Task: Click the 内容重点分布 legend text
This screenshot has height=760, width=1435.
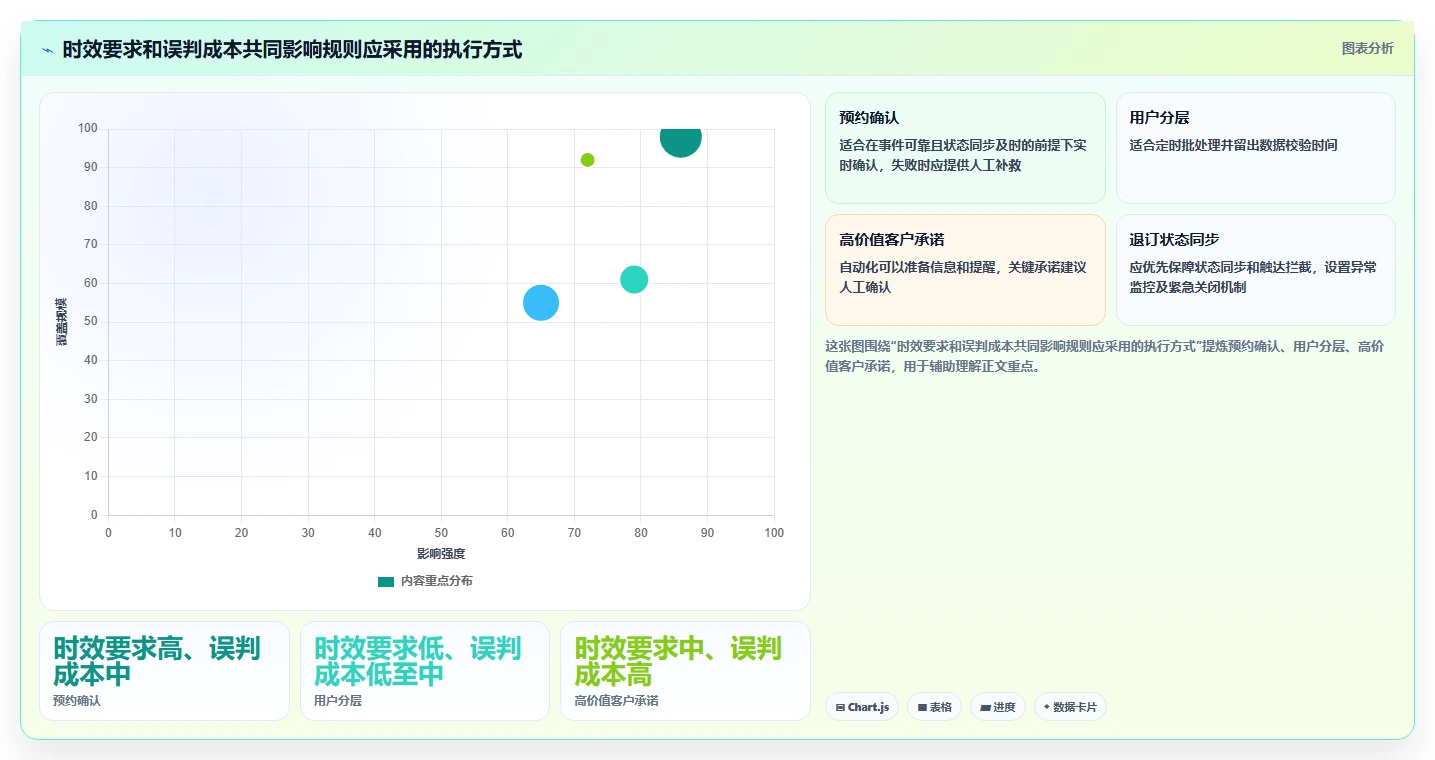Action: tap(436, 581)
